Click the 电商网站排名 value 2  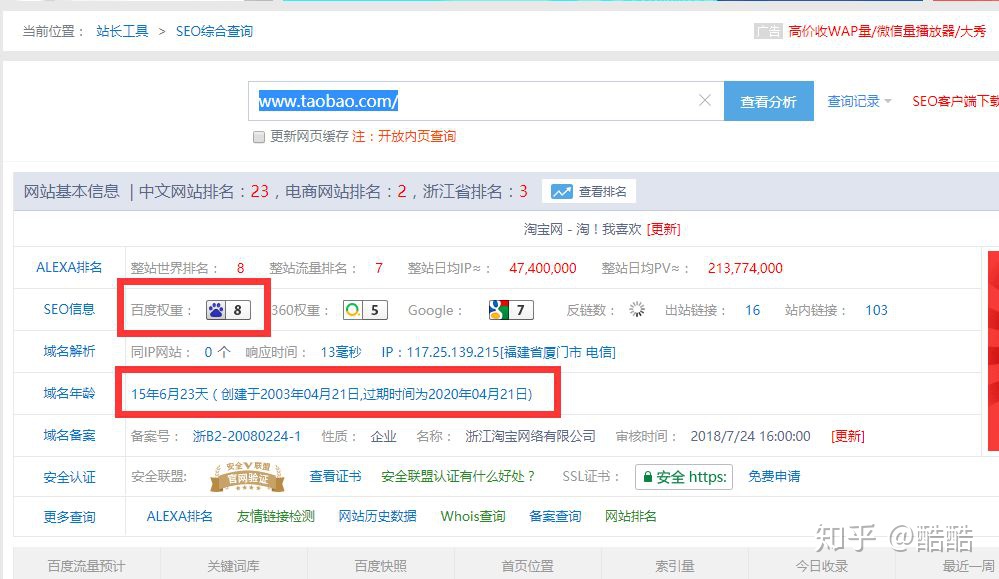coord(402,191)
